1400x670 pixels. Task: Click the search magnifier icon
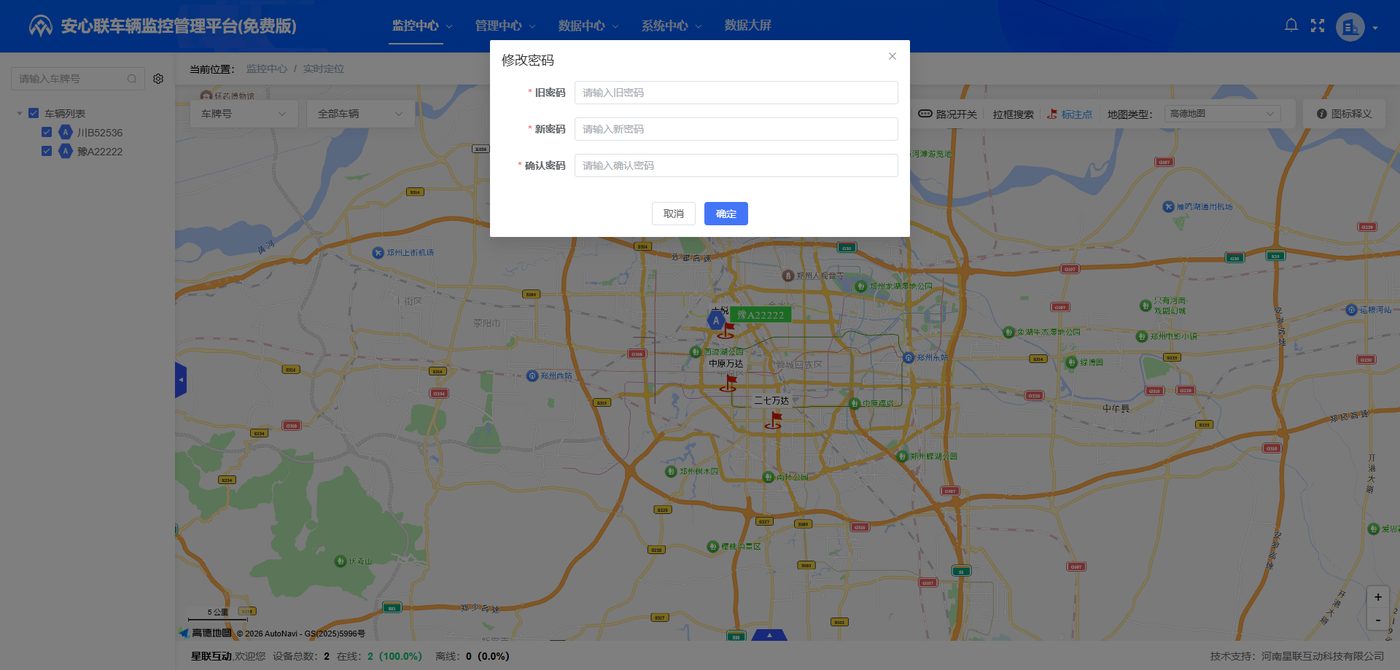click(133, 79)
